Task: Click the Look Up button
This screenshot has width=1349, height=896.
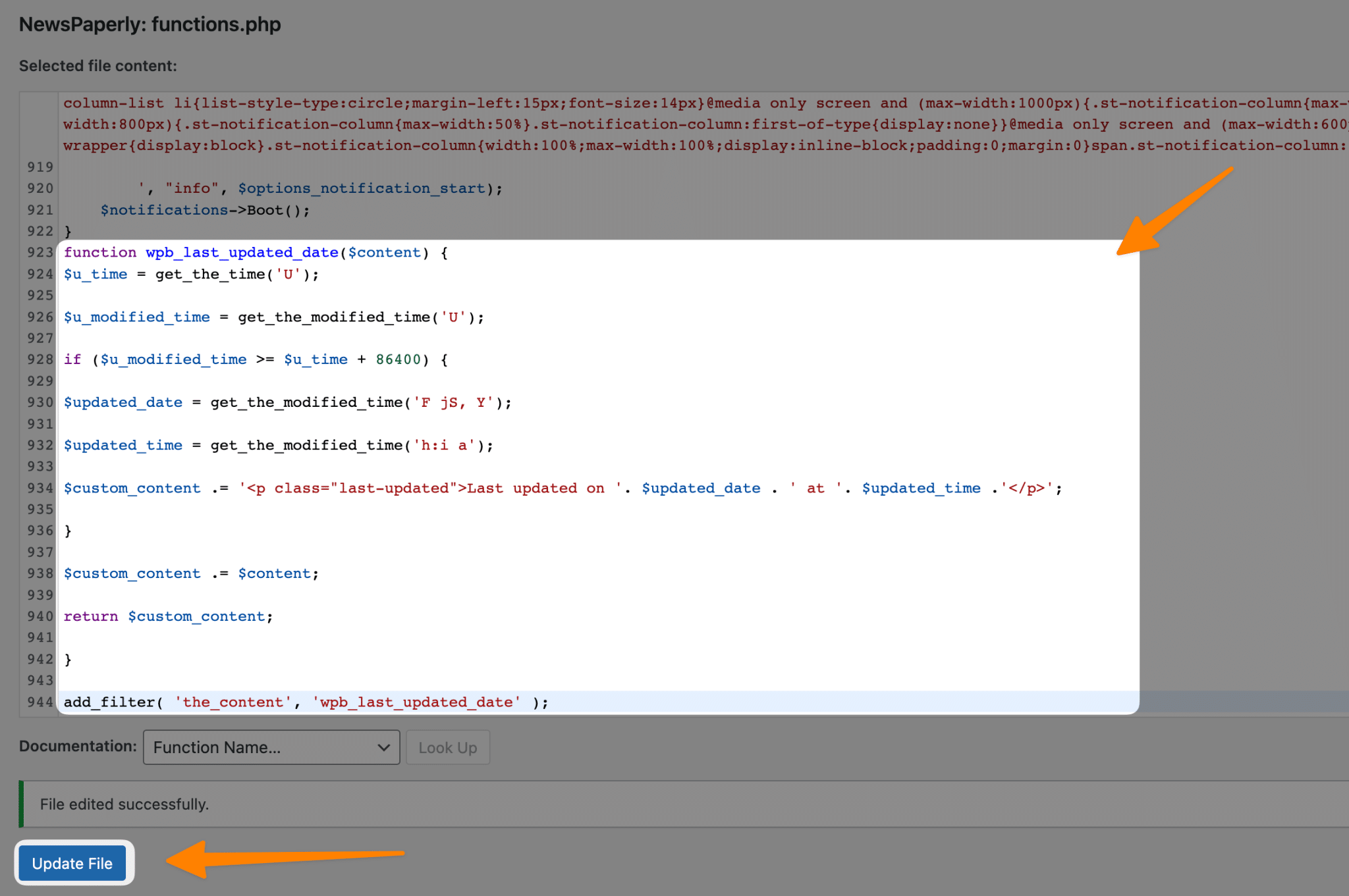Action: pos(448,747)
